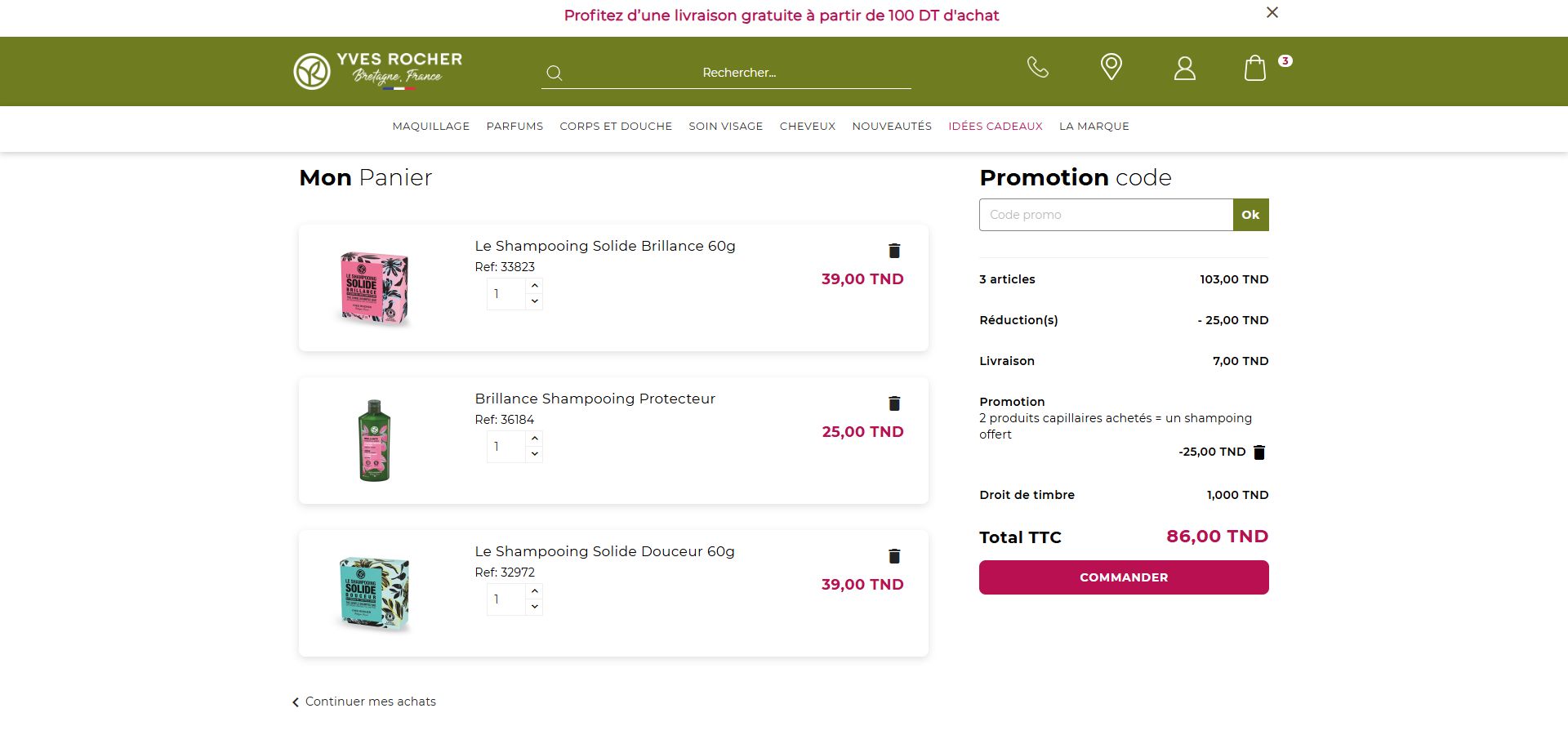Apply promo code with Ok button

click(x=1250, y=215)
